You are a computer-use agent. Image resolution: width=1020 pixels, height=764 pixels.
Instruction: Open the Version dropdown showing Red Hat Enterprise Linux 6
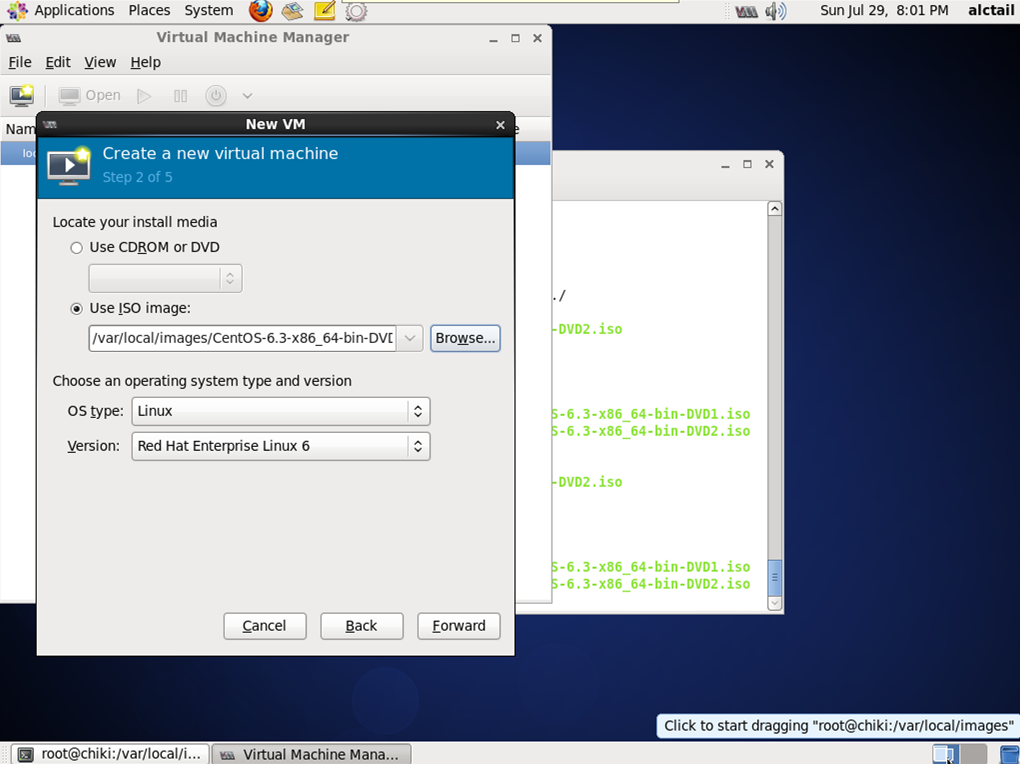[x=281, y=446]
